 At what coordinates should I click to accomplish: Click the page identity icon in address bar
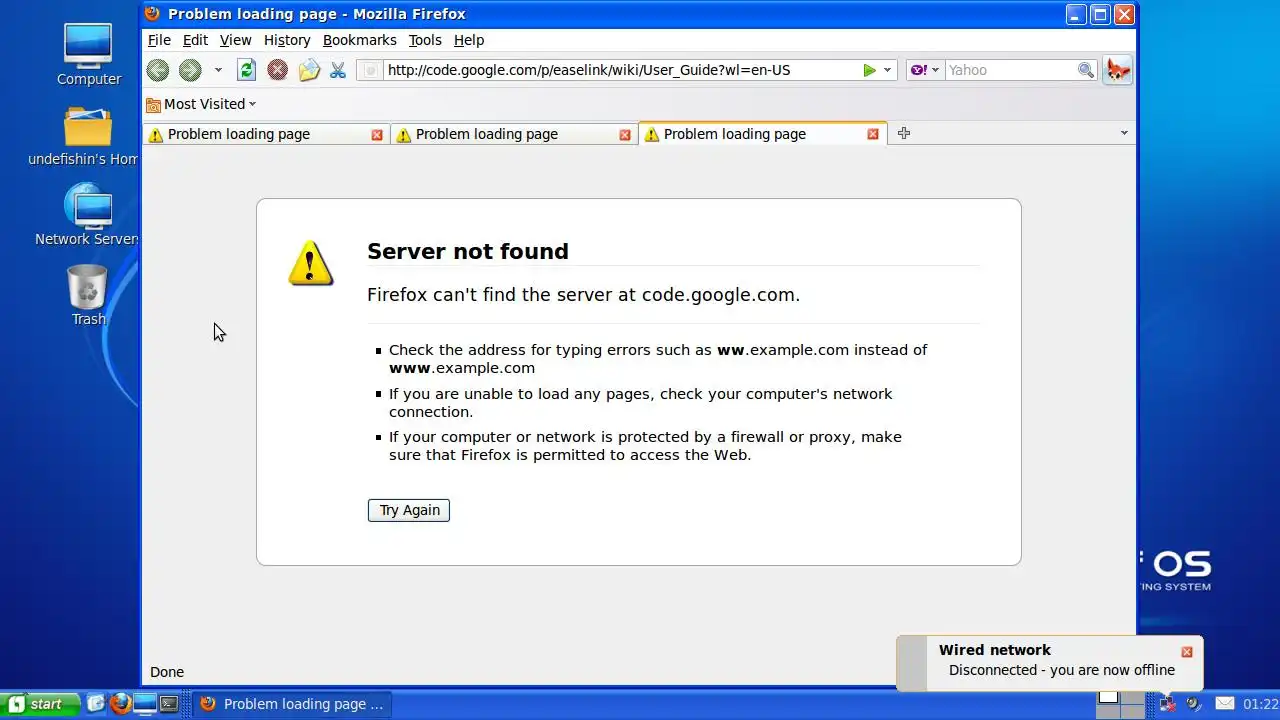click(370, 70)
